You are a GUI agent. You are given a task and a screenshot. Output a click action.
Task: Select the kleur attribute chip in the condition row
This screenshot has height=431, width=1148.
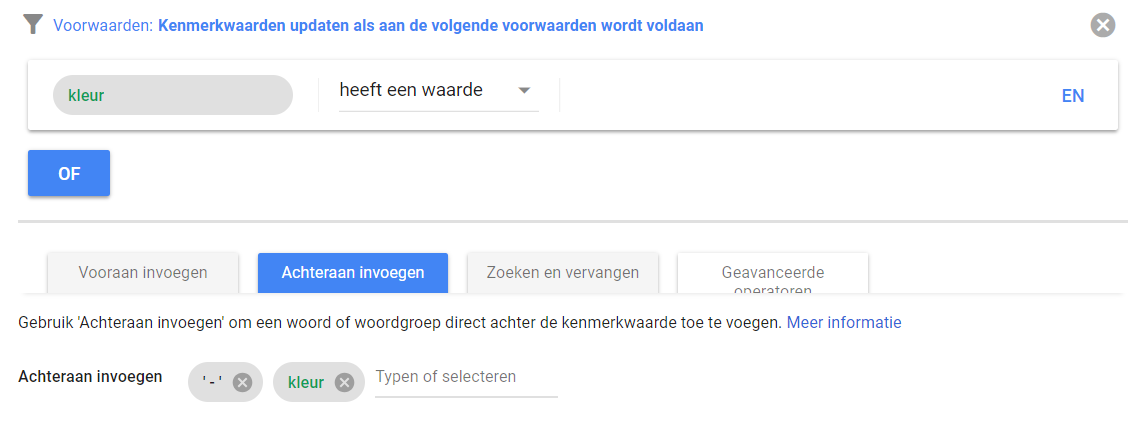coord(172,96)
